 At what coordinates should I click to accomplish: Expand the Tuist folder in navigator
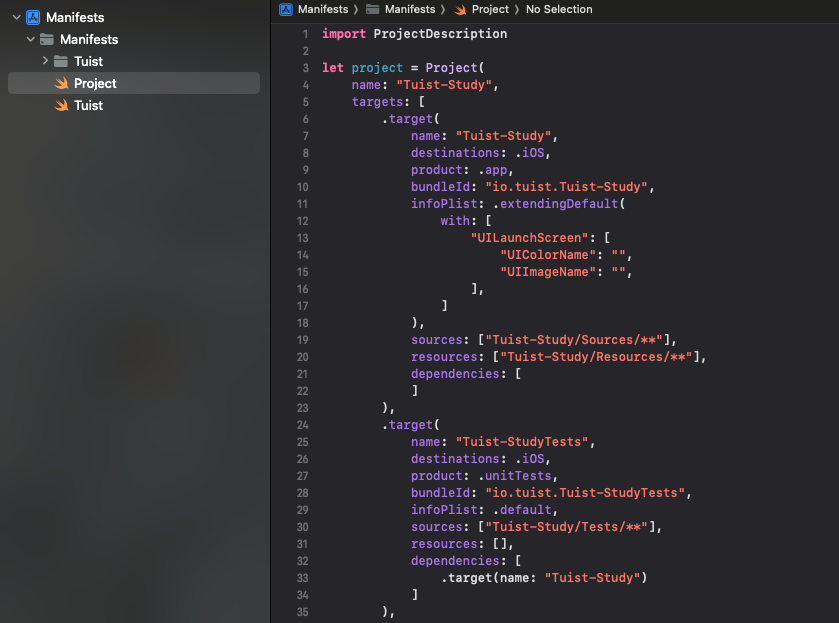(x=45, y=61)
